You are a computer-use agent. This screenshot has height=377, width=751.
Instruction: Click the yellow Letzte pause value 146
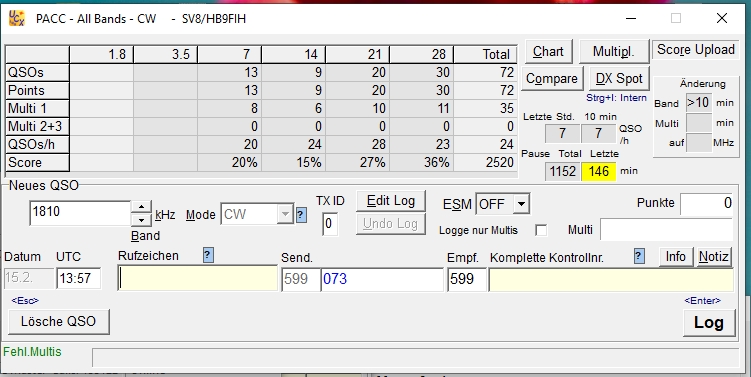coord(599,171)
